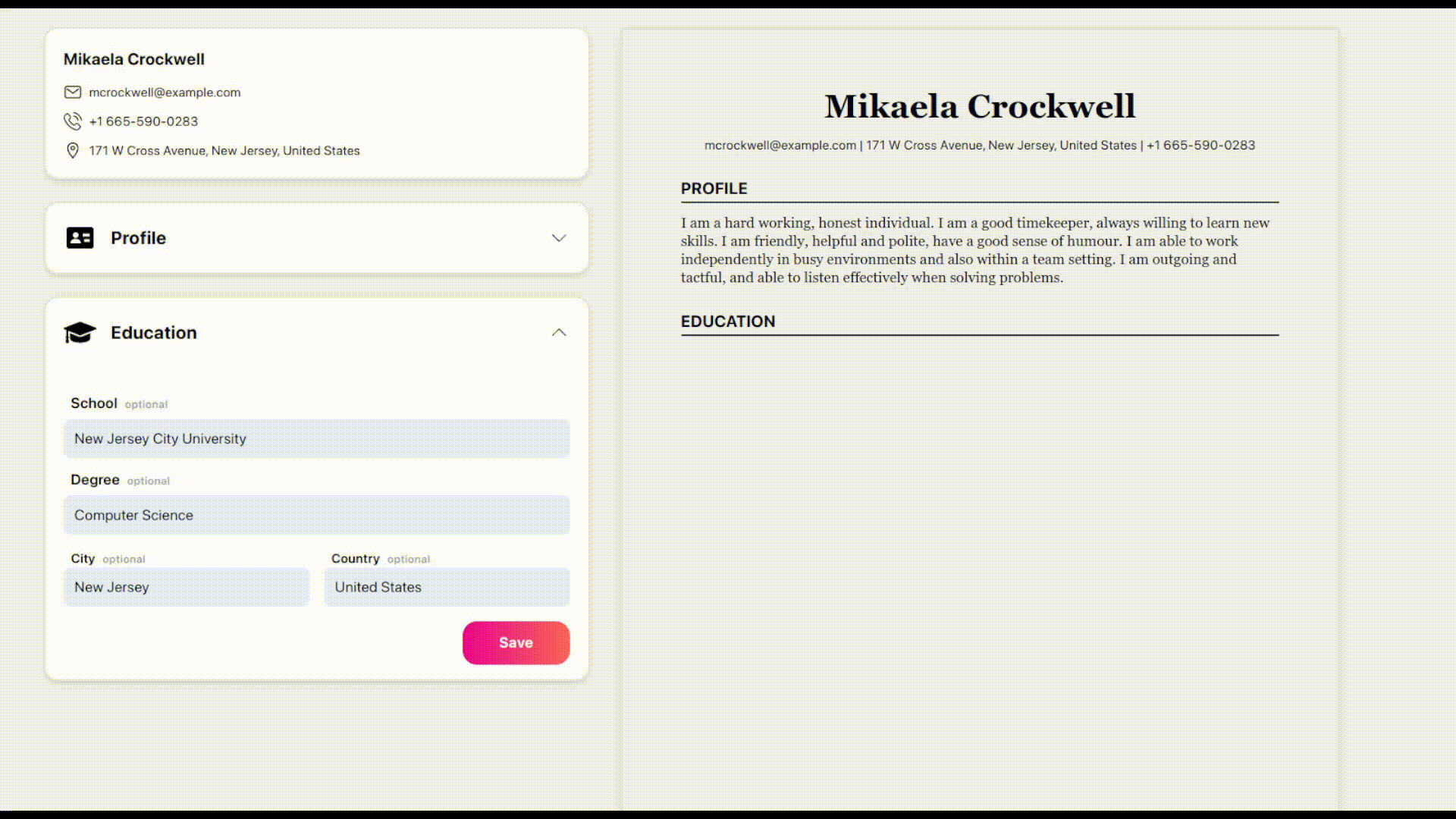Click the Mikaela Crockwell name header on left
The height and width of the screenshot is (819, 1456).
[x=134, y=58]
